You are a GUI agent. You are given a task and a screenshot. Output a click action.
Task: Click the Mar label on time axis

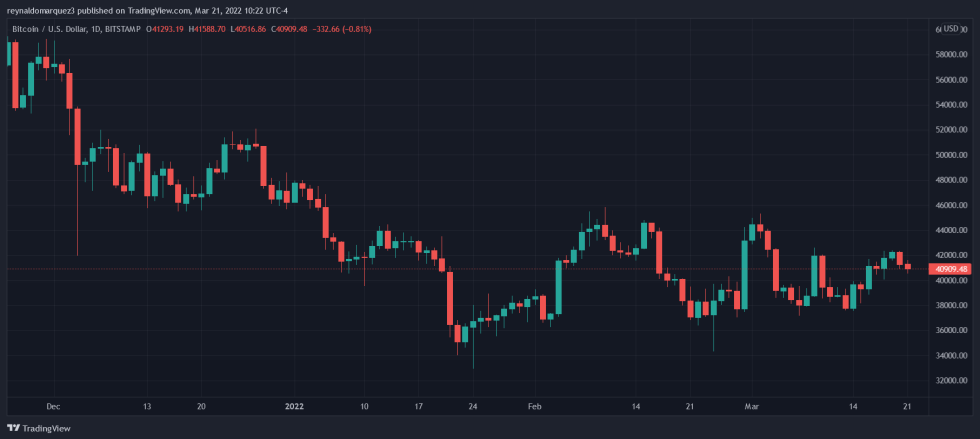point(752,406)
